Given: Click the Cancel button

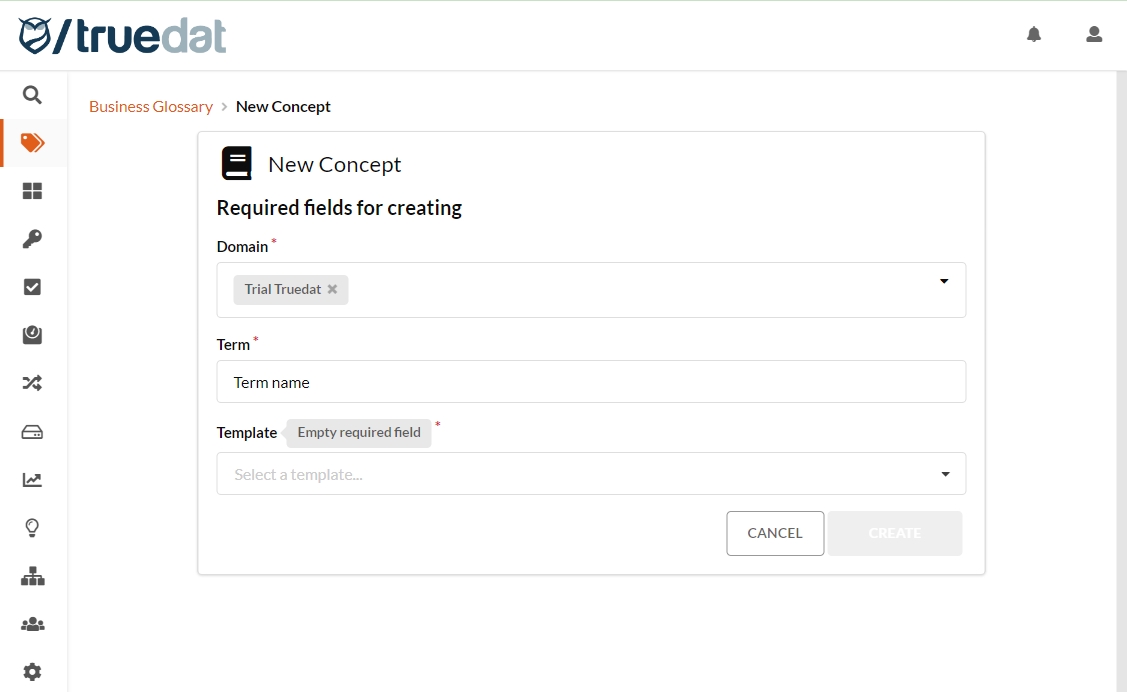Looking at the screenshot, I should 775,533.
